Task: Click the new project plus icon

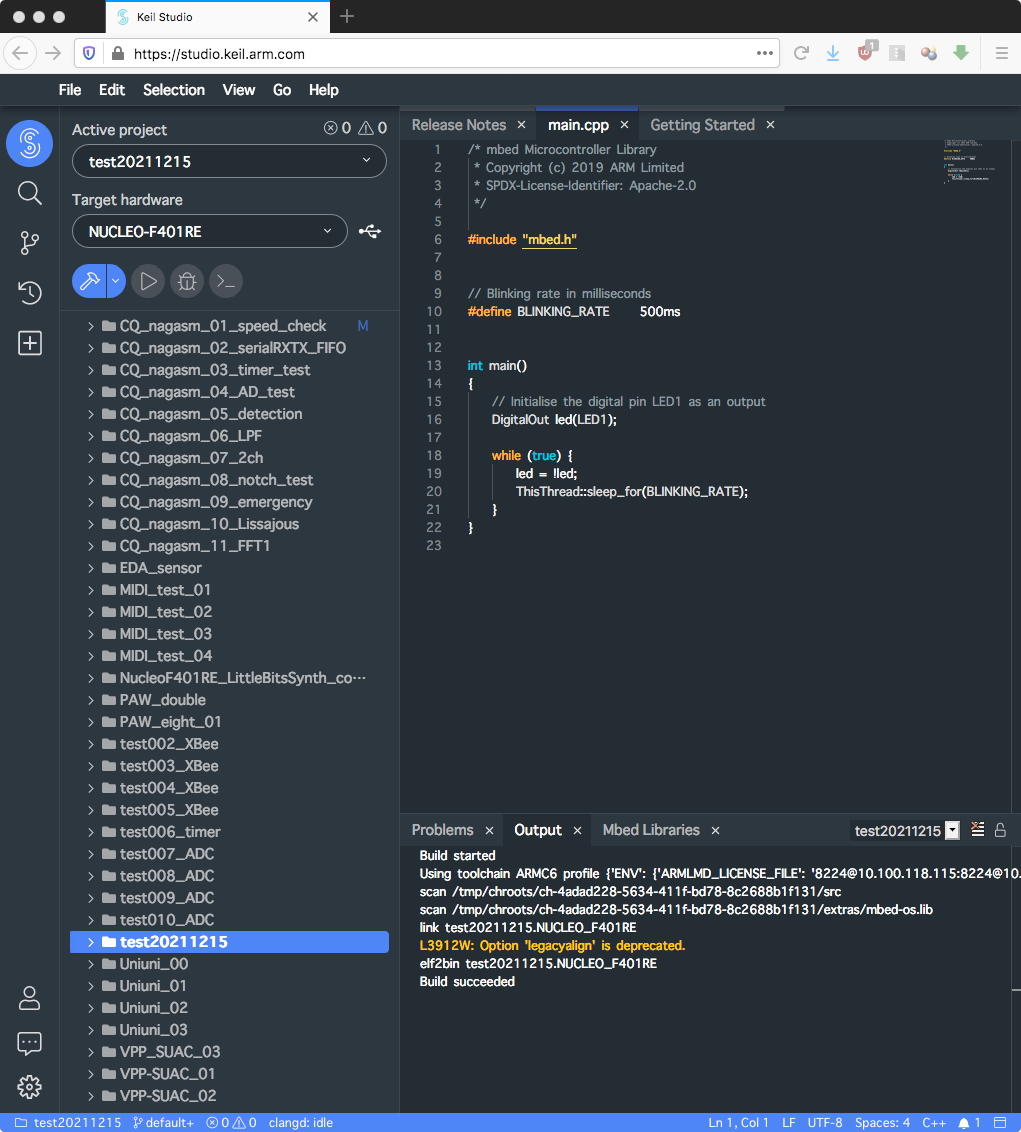Action: (30, 343)
